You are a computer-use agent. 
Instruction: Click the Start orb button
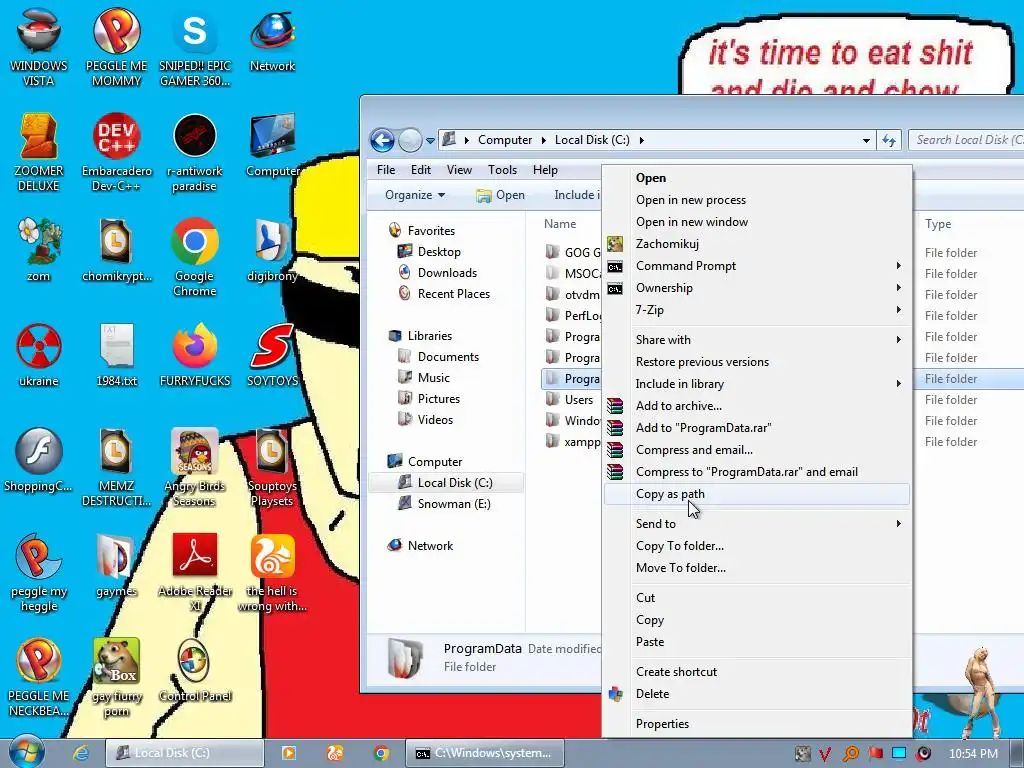click(x=26, y=752)
